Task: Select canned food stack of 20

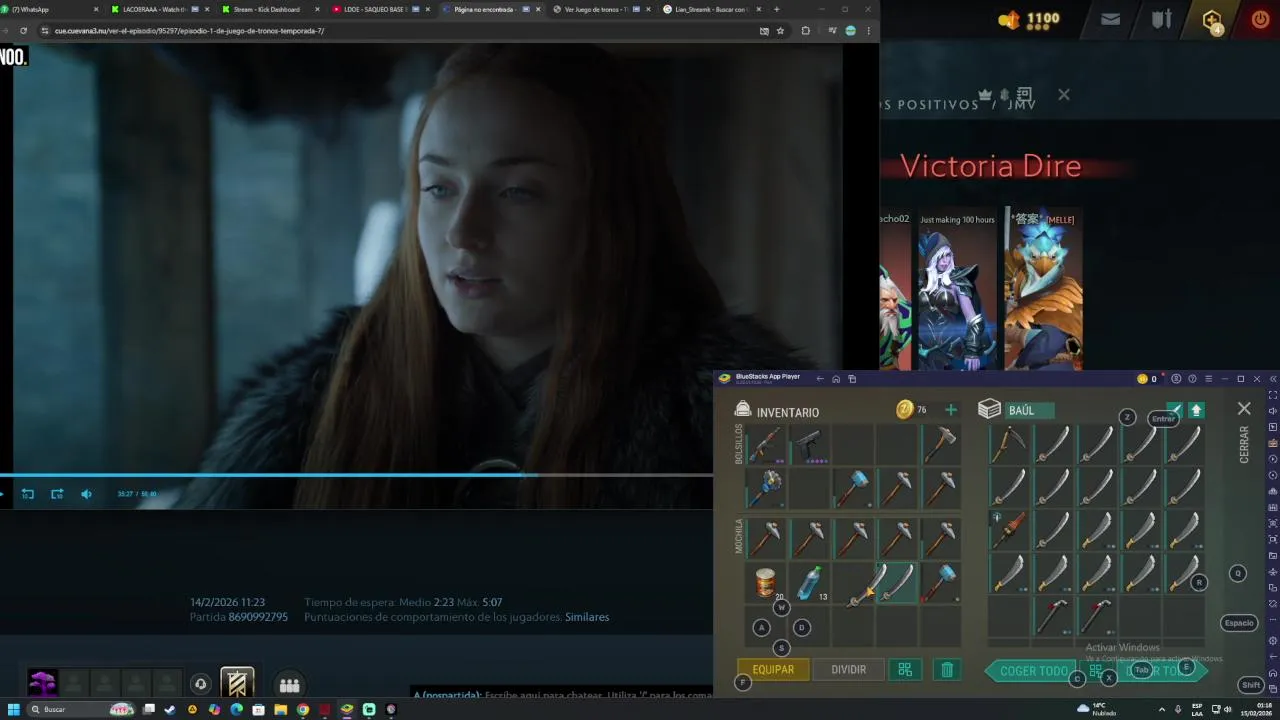Action: click(x=765, y=583)
